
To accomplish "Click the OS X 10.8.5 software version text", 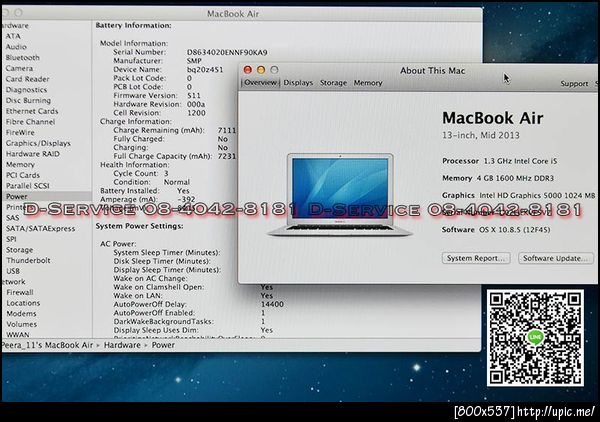I will [515, 230].
